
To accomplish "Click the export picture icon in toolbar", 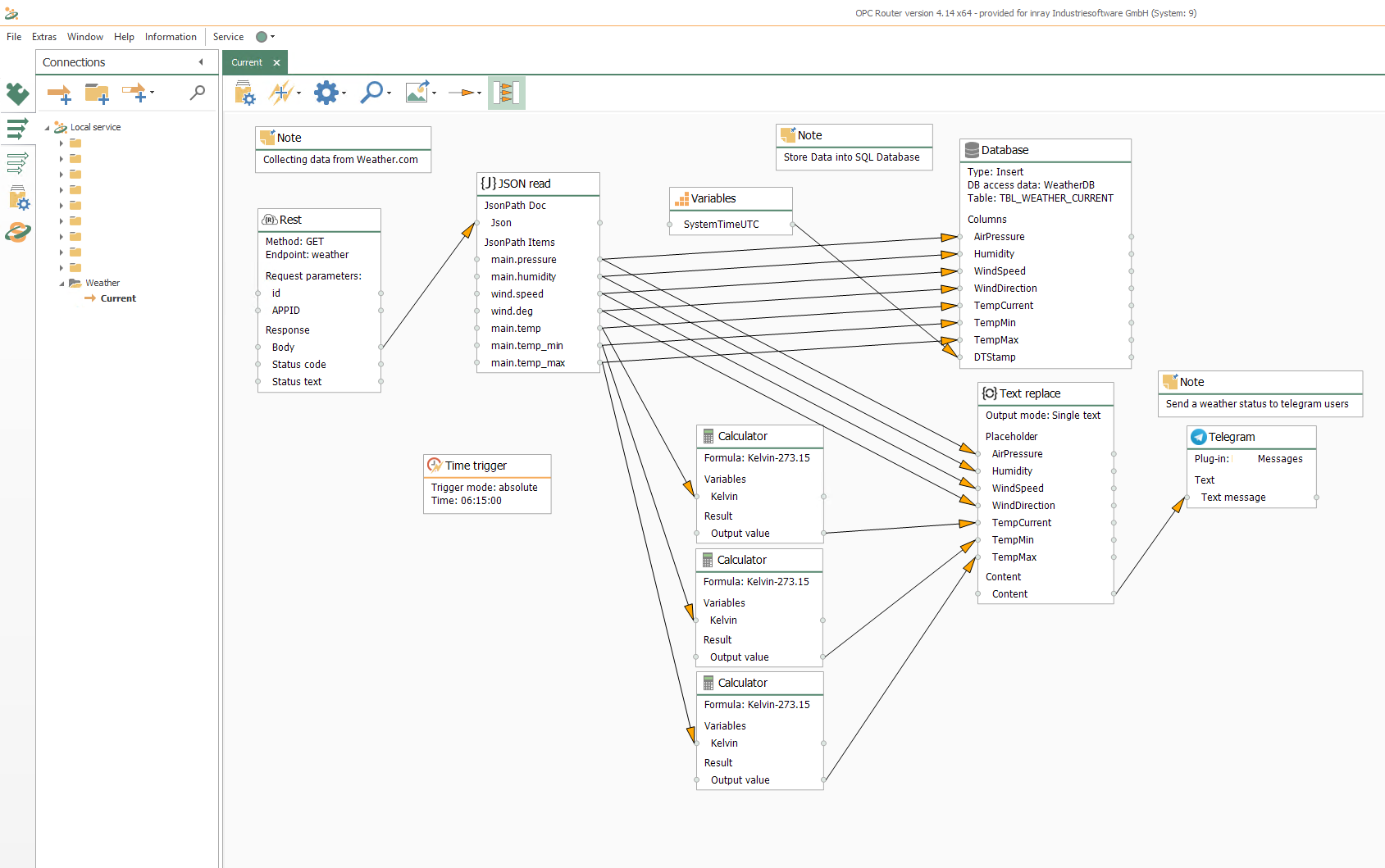I will [417, 93].
